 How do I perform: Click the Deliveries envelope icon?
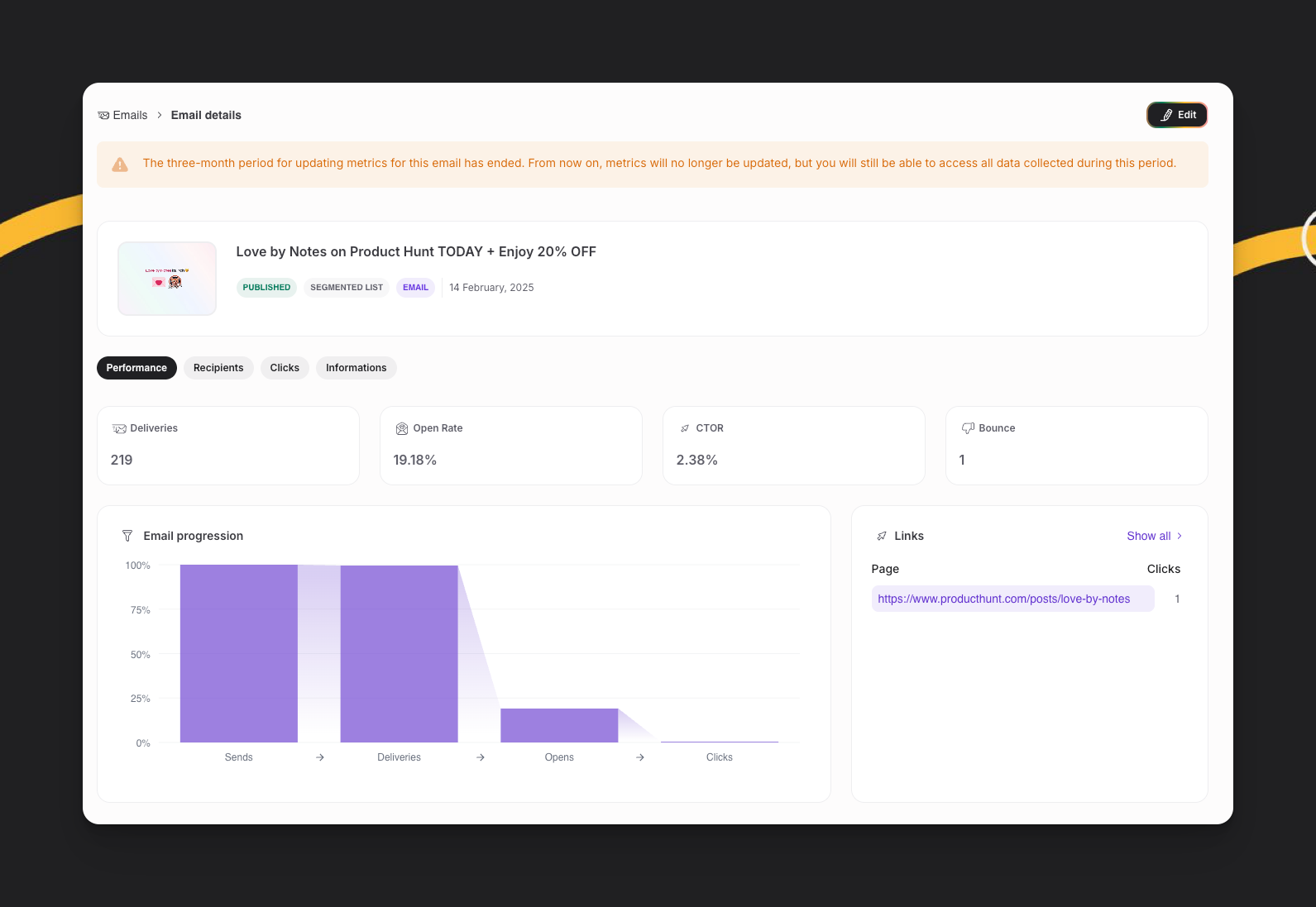point(119,428)
